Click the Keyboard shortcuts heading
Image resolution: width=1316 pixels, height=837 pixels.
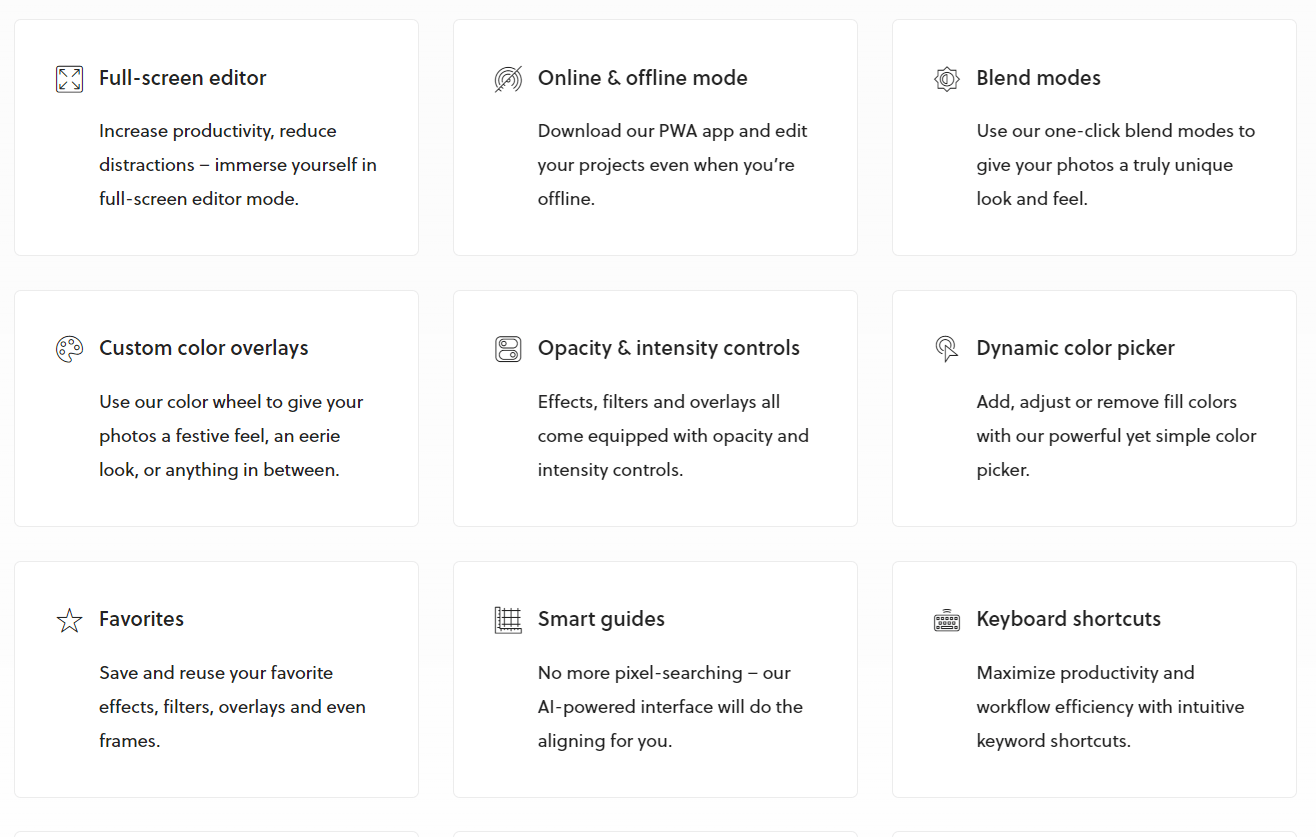click(x=1068, y=619)
